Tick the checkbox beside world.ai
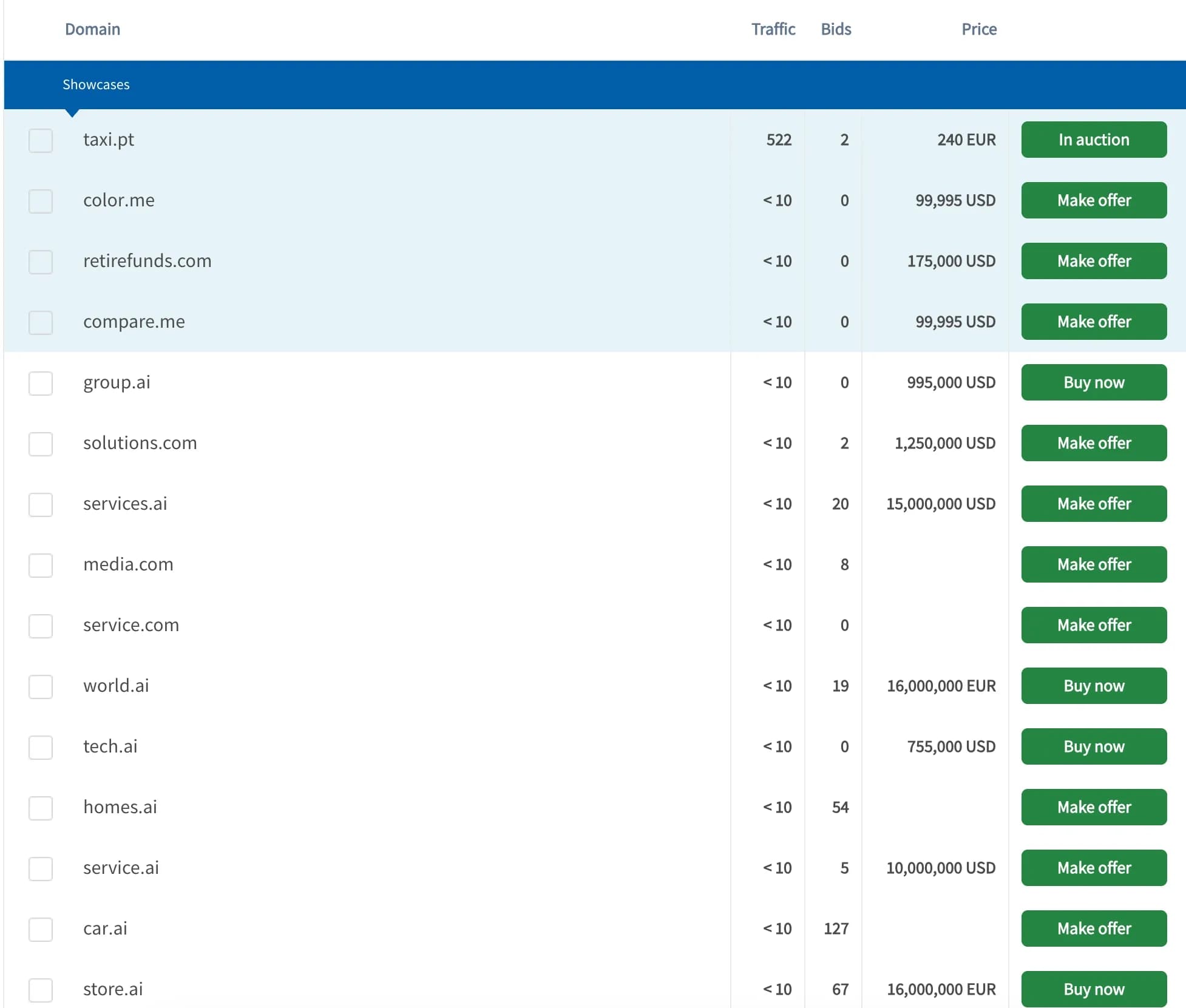Image resolution: width=1186 pixels, height=1008 pixels. point(41,686)
